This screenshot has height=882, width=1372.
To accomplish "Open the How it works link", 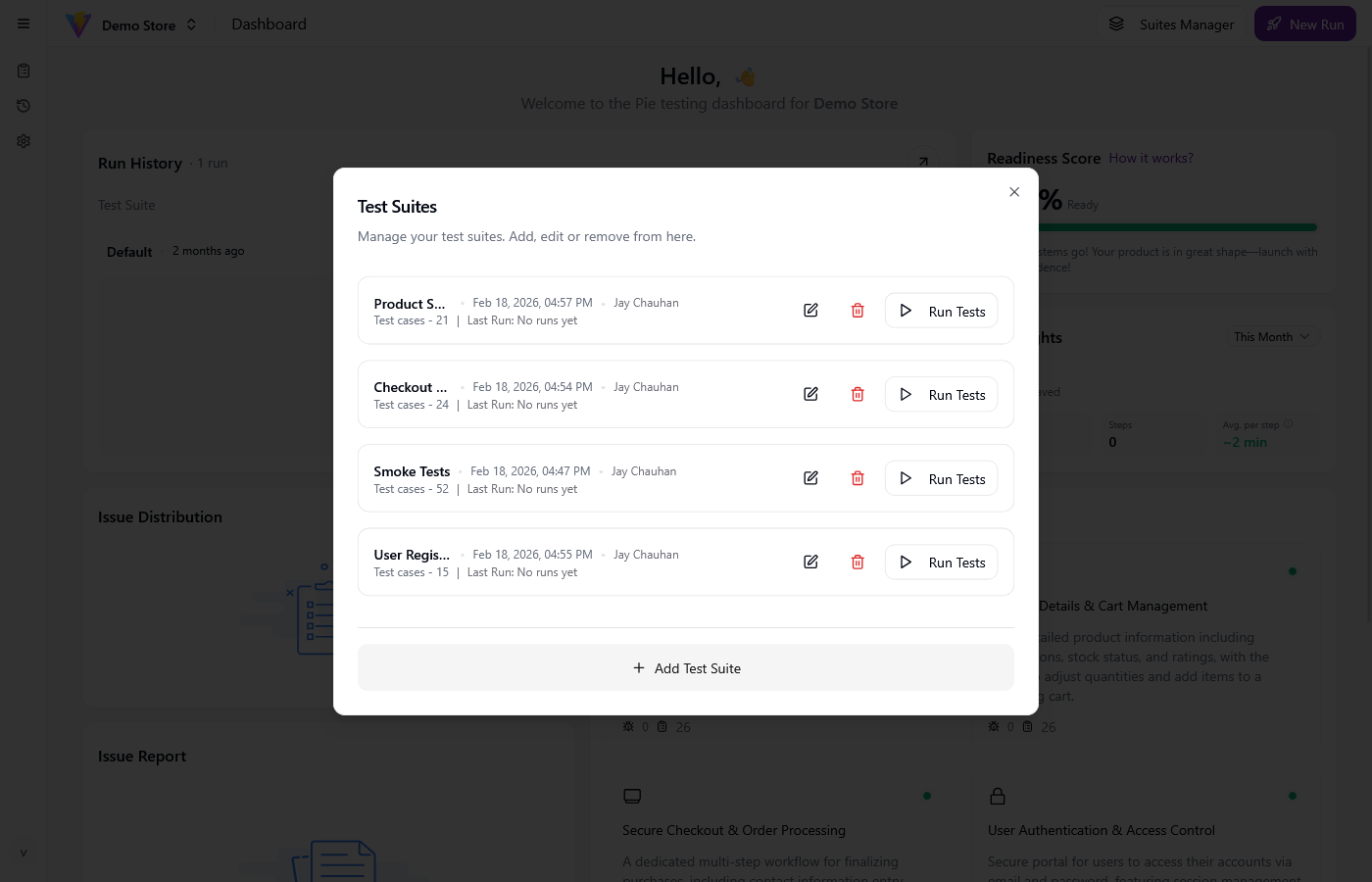I will [1151, 158].
